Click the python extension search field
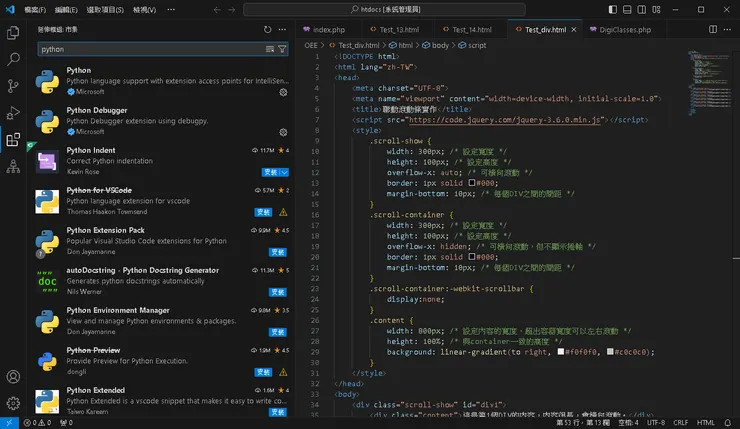The image size is (740, 429). 150,48
